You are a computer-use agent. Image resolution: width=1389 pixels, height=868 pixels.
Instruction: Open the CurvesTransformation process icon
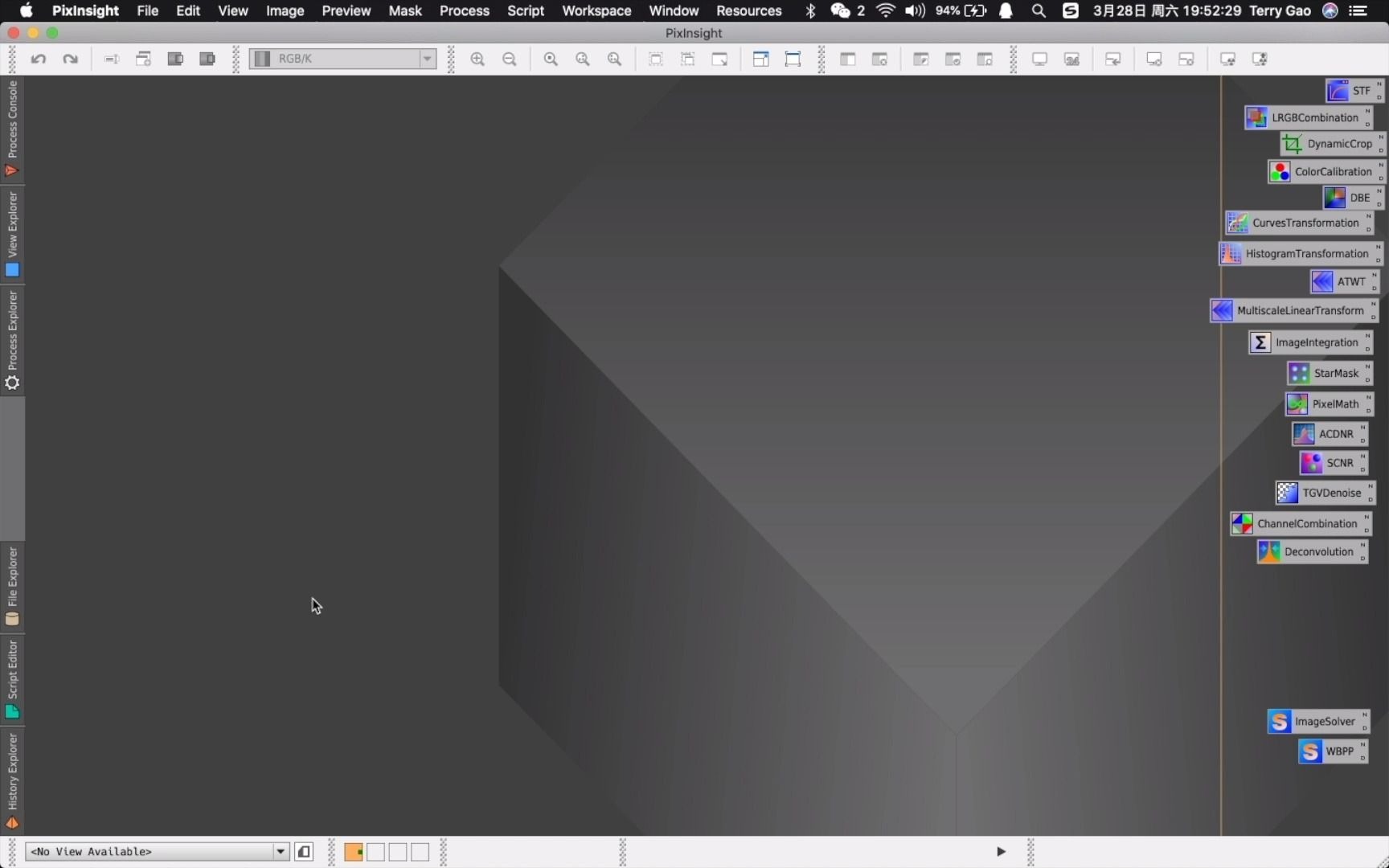point(1299,223)
